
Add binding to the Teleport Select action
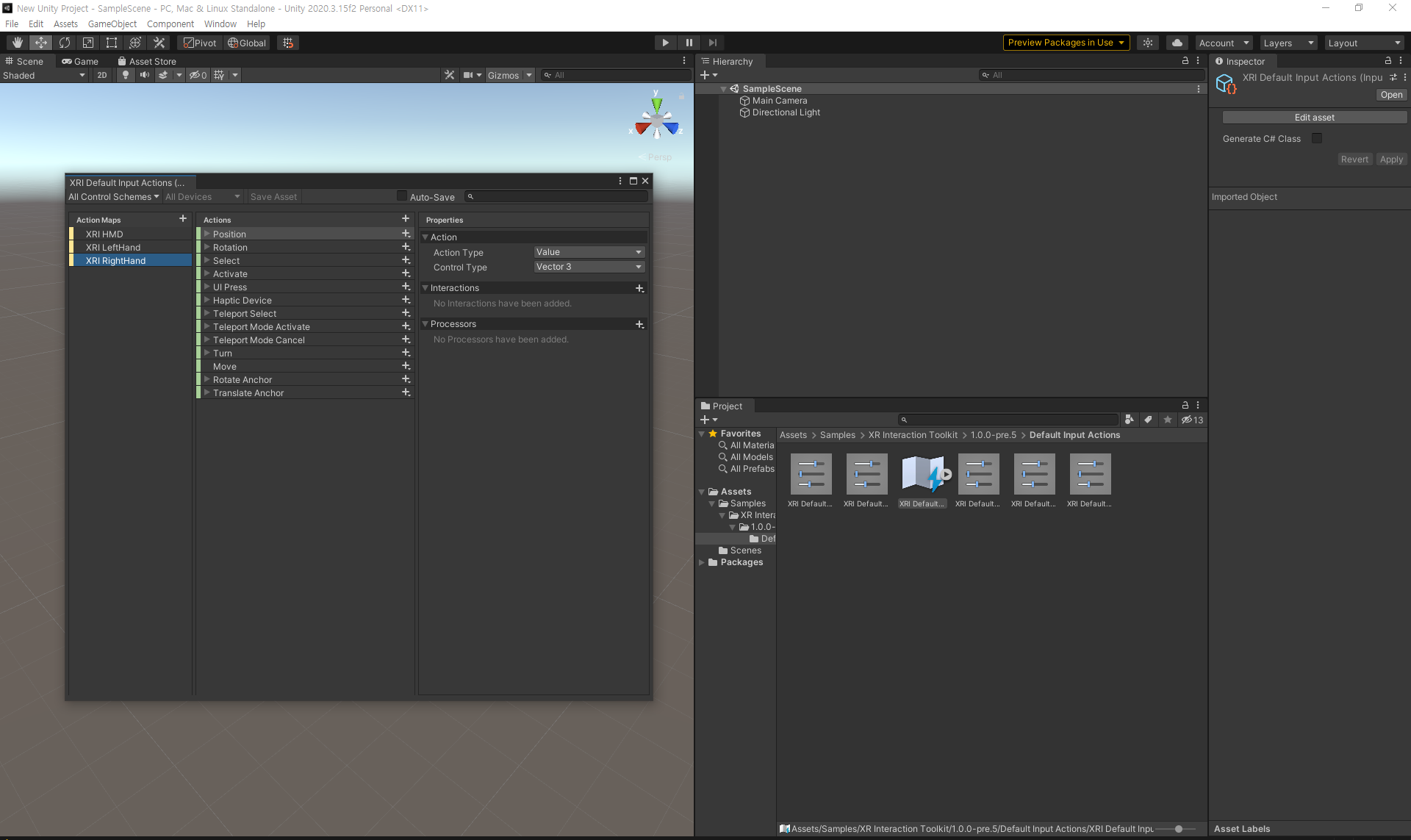[x=406, y=313]
